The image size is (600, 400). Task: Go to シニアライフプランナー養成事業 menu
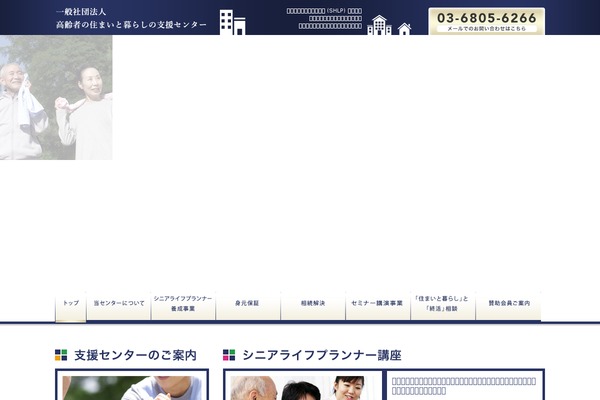click(183, 305)
